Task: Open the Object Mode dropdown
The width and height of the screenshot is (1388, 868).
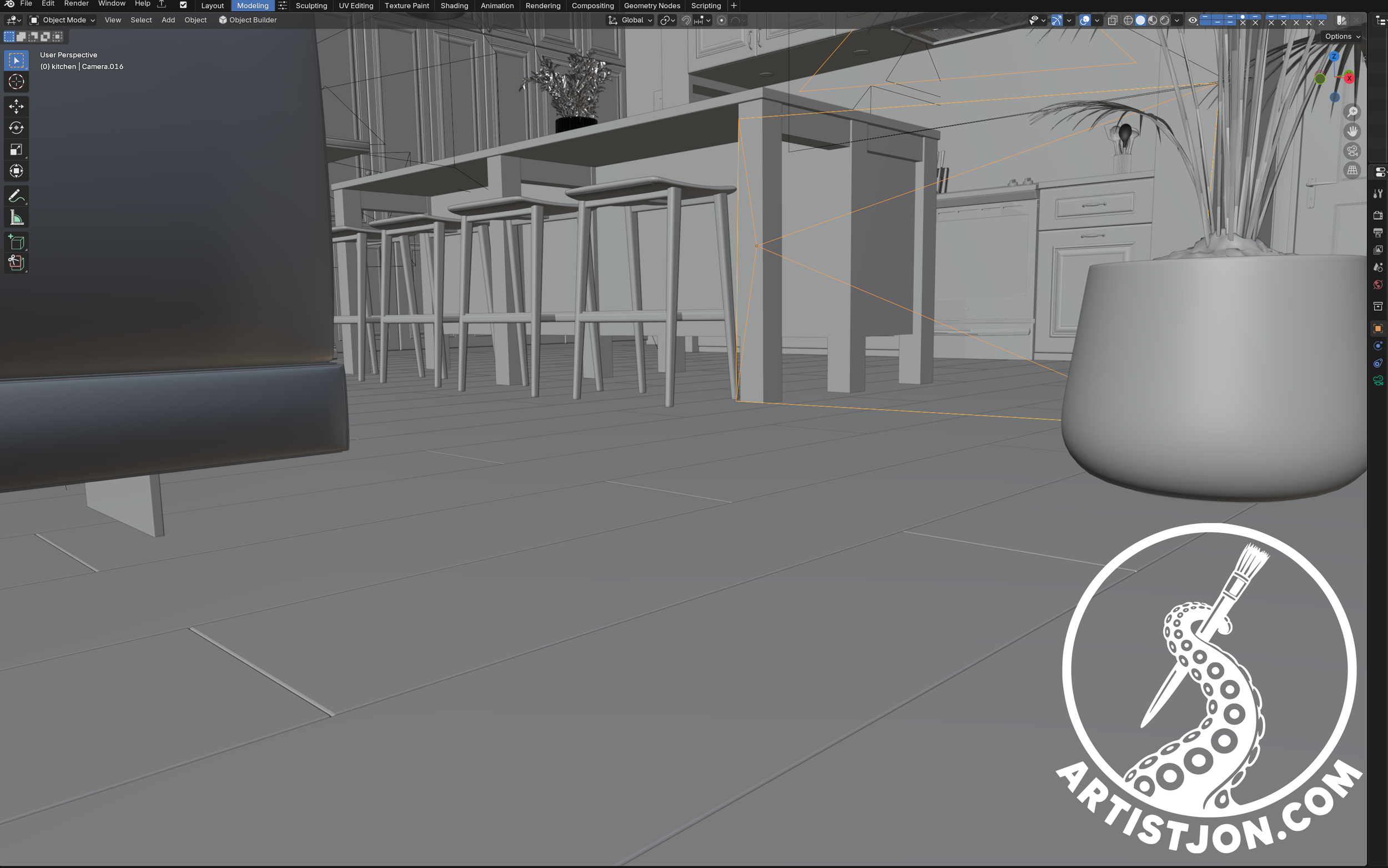Action: [62, 20]
